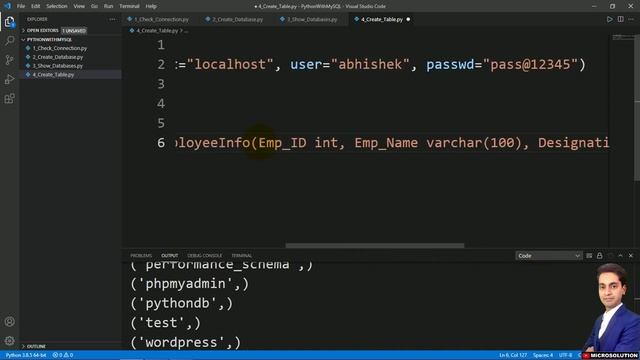This screenshot has height=360, width=640.
Task: Click UTF-8 encoding status
Action: point(565,355)
